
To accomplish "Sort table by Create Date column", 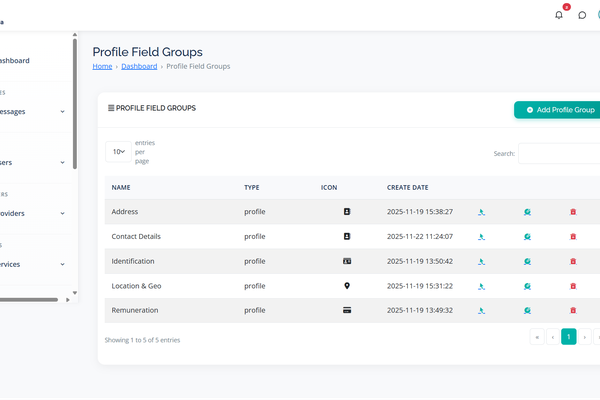I will [407, 187].
